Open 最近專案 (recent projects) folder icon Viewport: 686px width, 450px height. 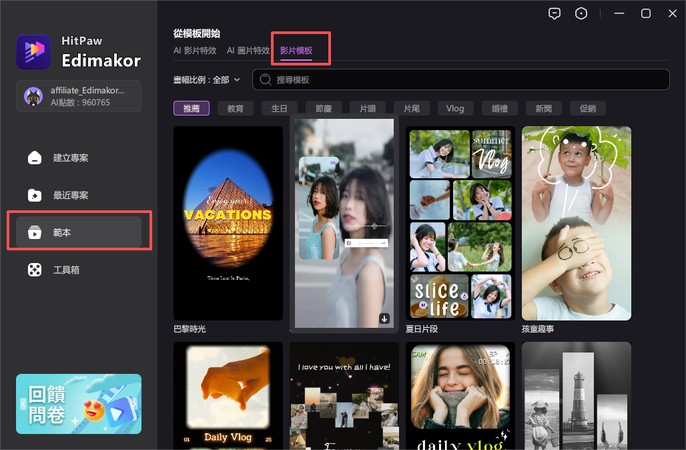35,195
